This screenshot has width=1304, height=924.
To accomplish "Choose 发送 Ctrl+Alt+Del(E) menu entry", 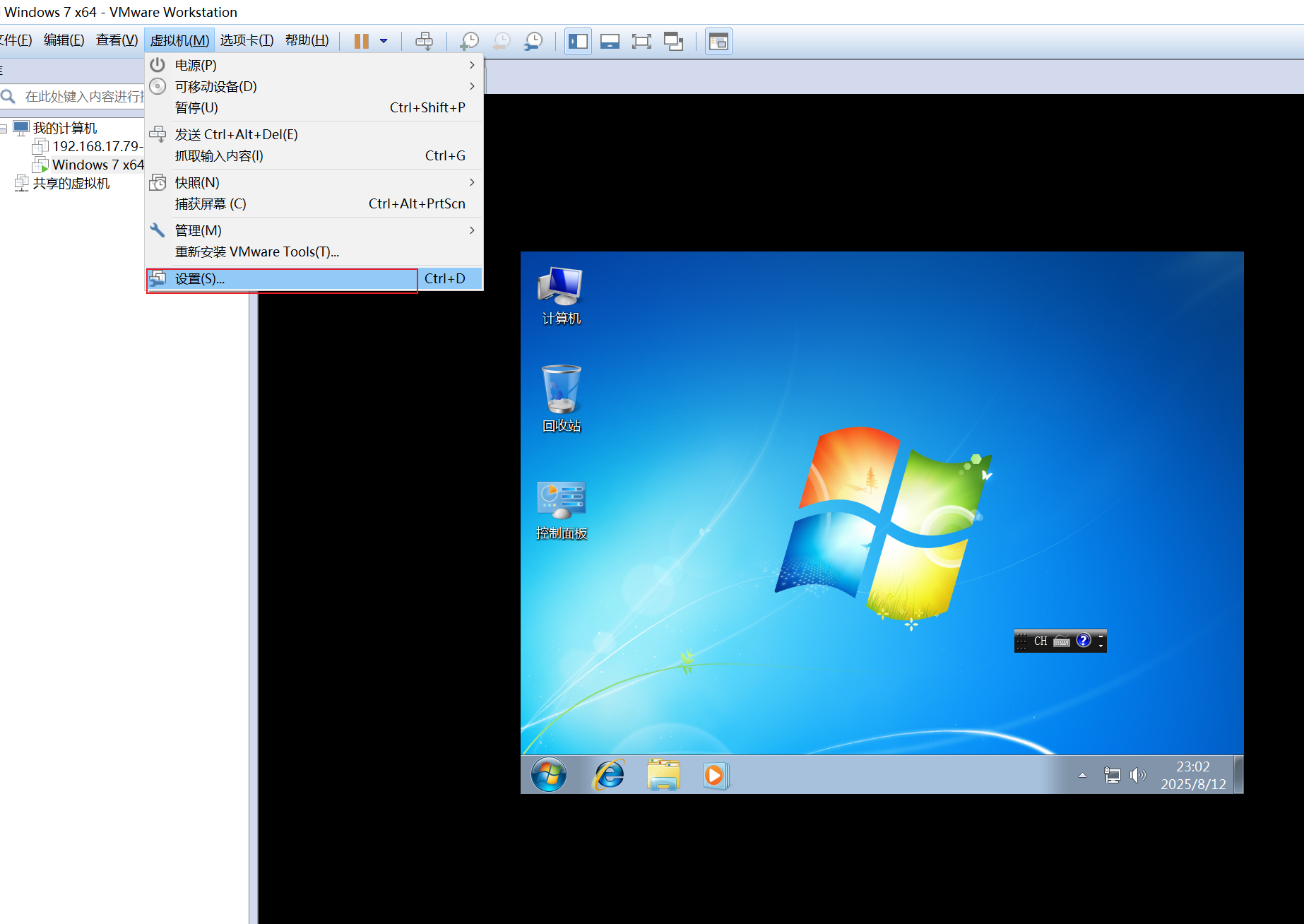I will (314, 134).
